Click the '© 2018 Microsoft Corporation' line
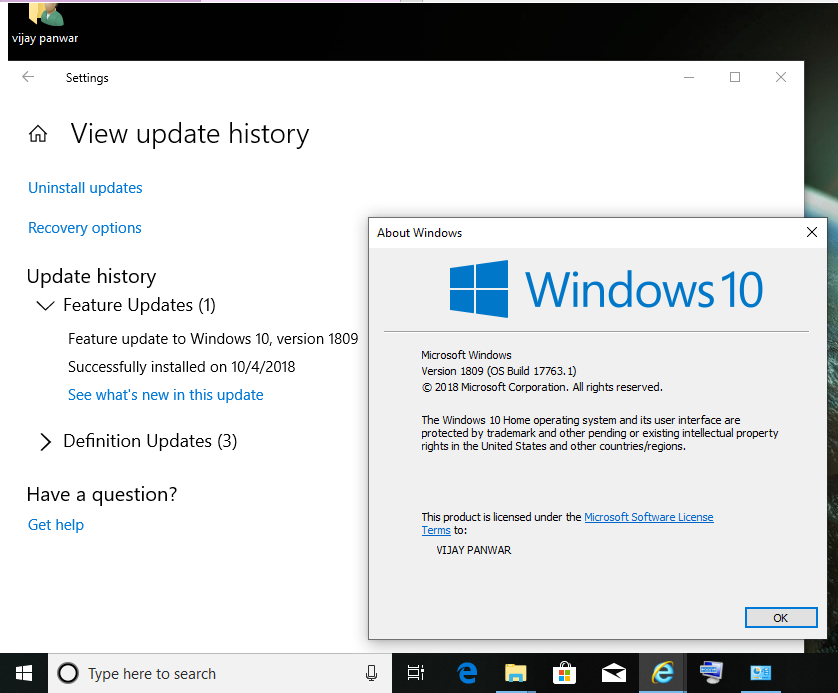Viewport: 838px width, 693px height. [x=542, y=387]
